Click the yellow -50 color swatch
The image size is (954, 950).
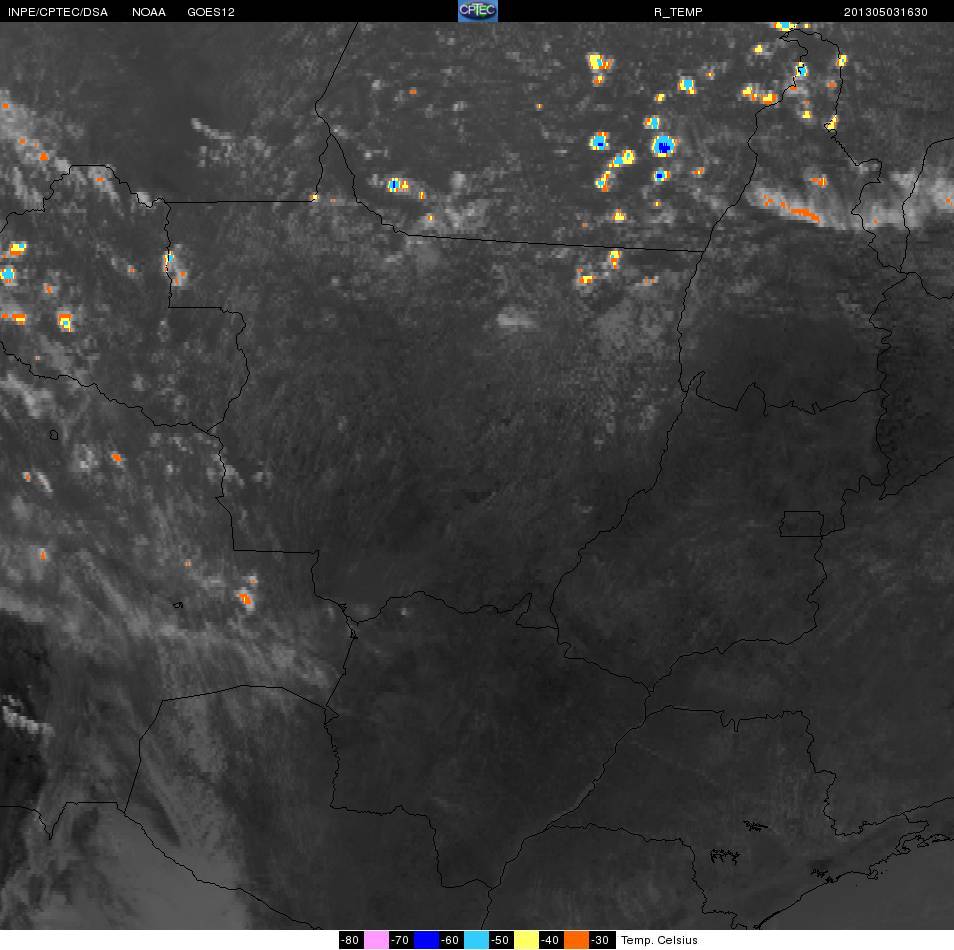click(x=526, y=940)
